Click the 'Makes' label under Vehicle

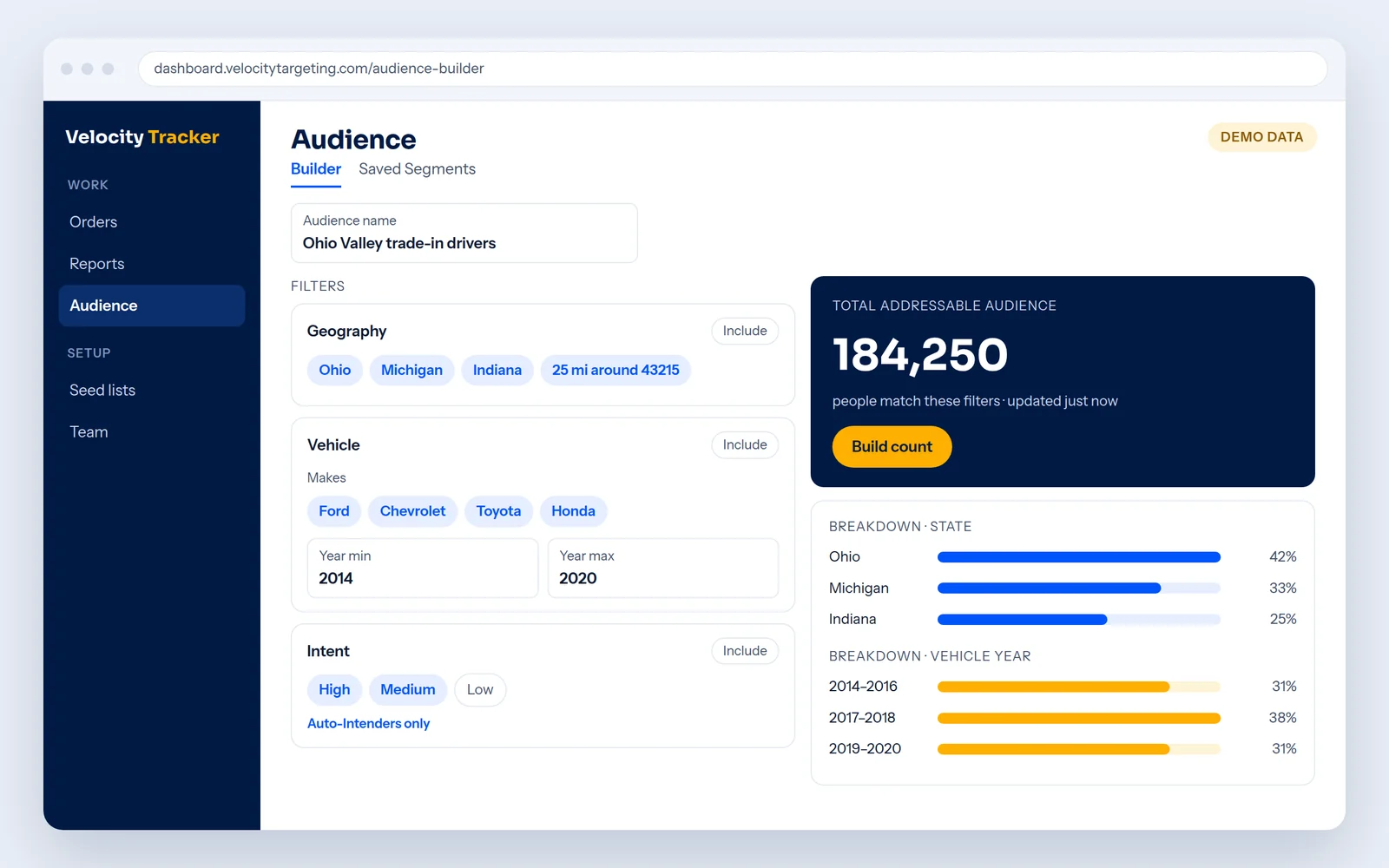click(326, 478)
